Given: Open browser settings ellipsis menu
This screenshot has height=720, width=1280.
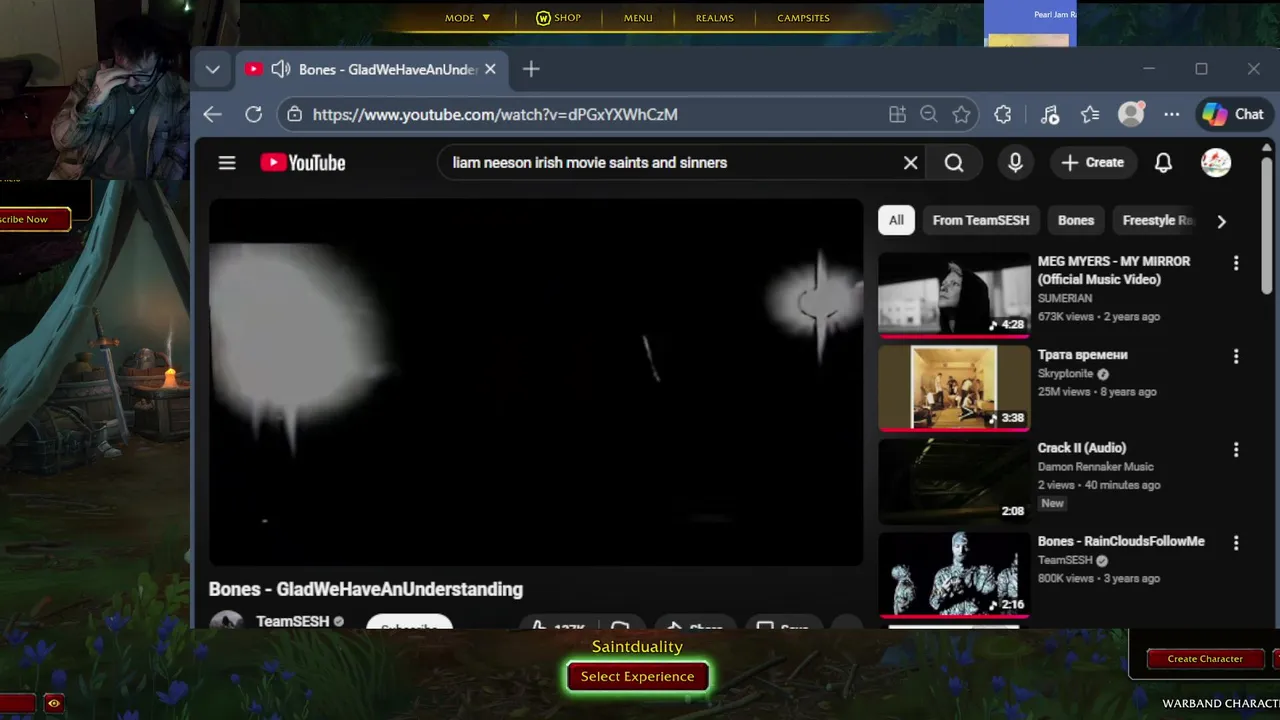Looking at the screenshot, I should point(1172,114).
